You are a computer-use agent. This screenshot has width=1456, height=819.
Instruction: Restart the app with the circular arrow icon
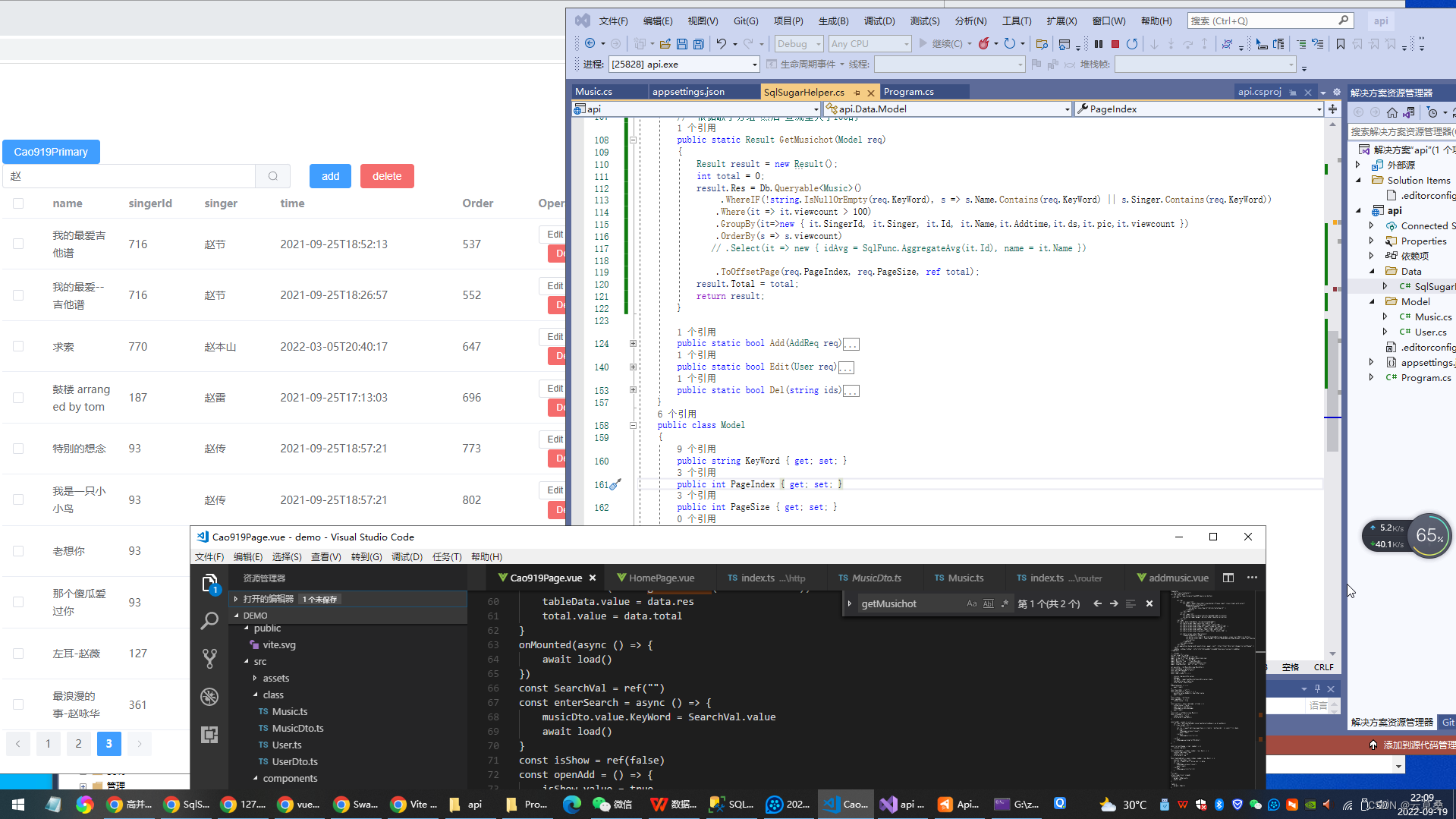pos(1132,43)
